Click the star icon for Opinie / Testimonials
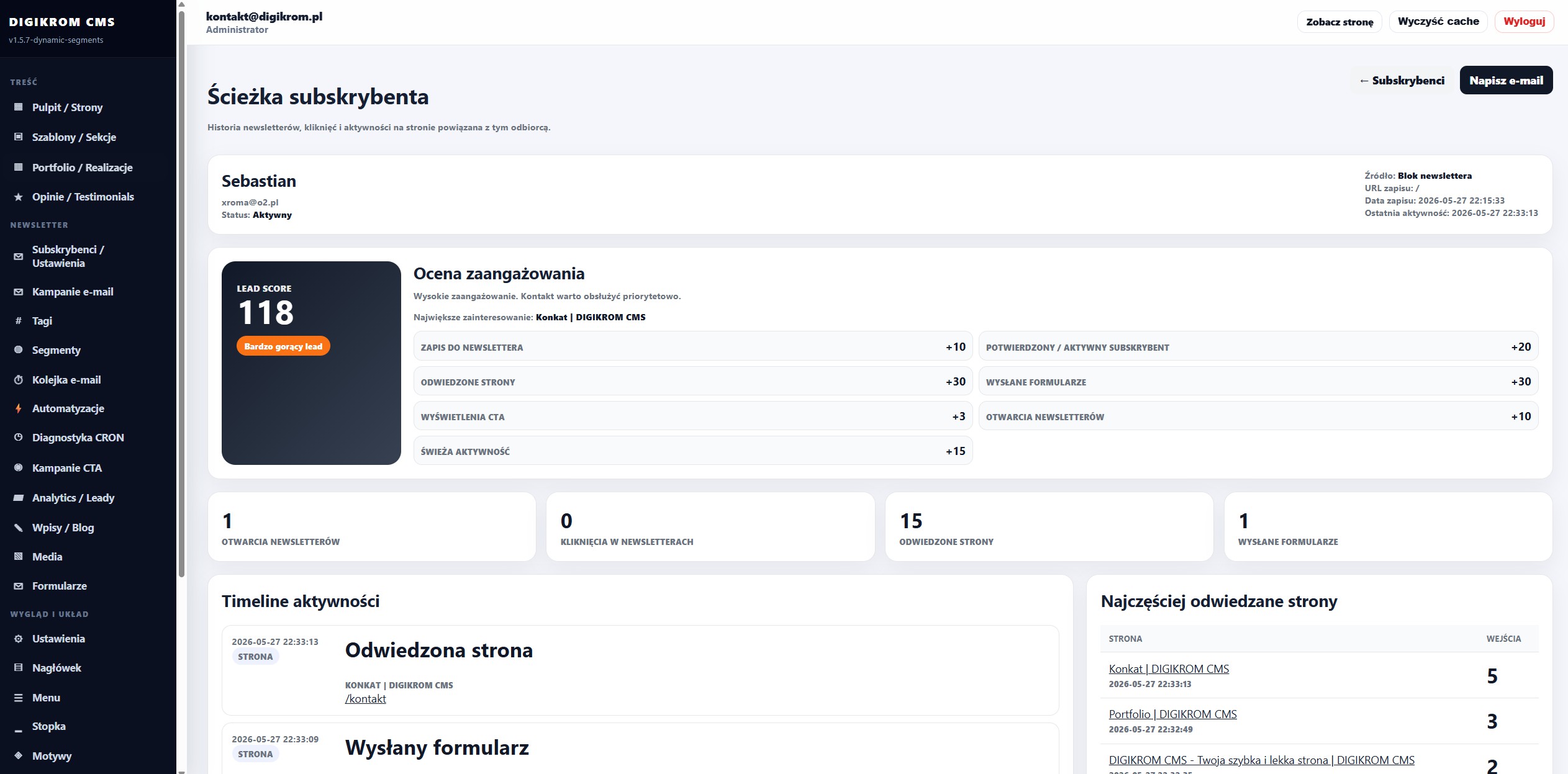The image size is (1568, 774). 19,197
